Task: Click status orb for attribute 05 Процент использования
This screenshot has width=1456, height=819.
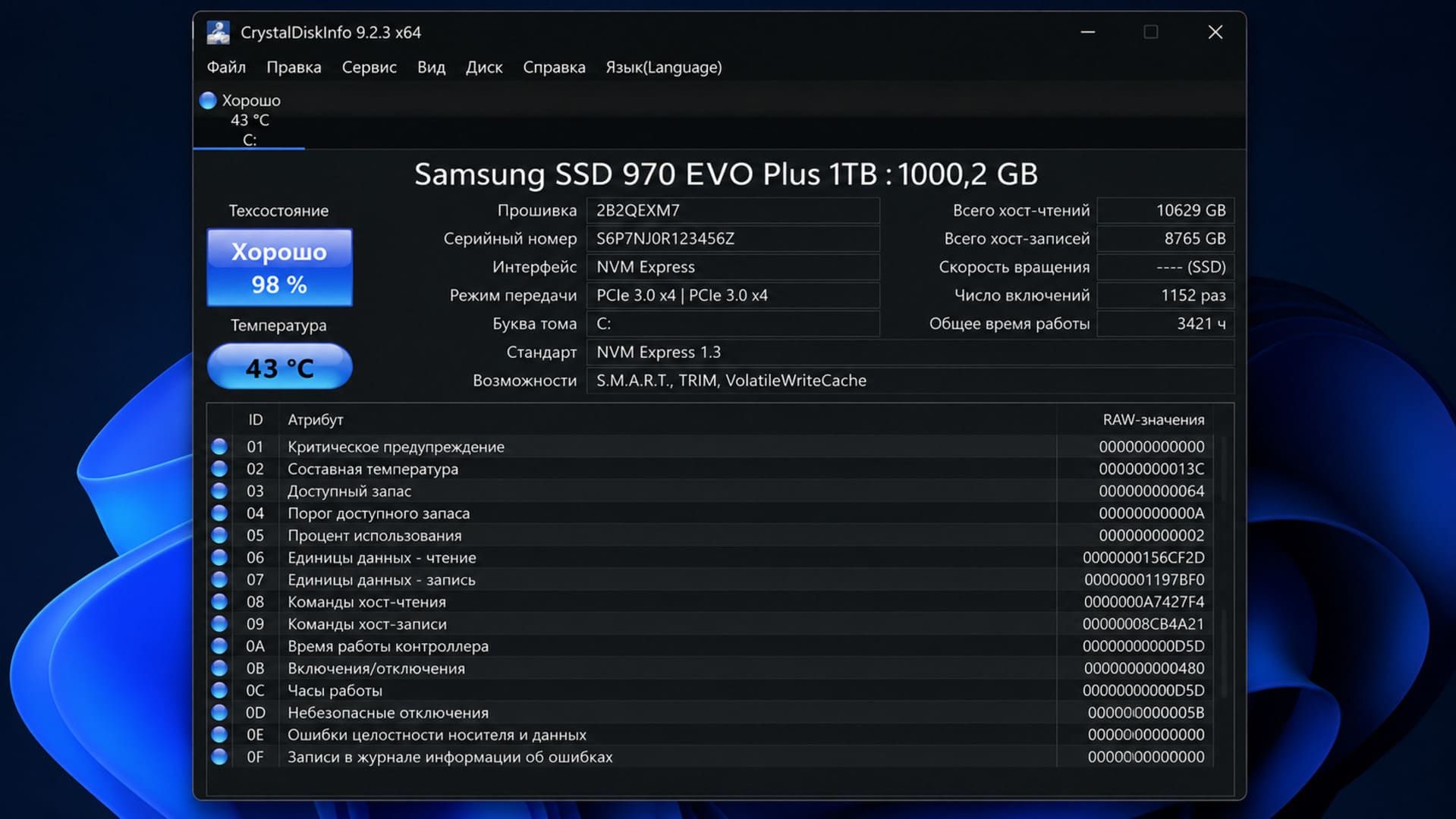Action: click(x=219, y=535)
